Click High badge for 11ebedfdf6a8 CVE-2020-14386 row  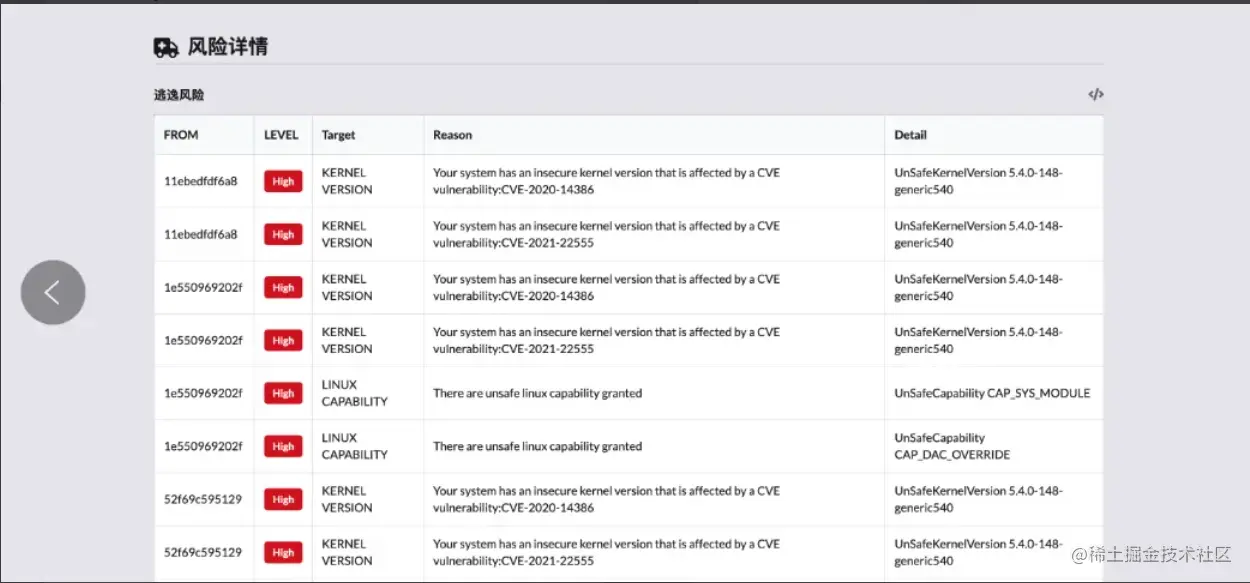[283, 182]
